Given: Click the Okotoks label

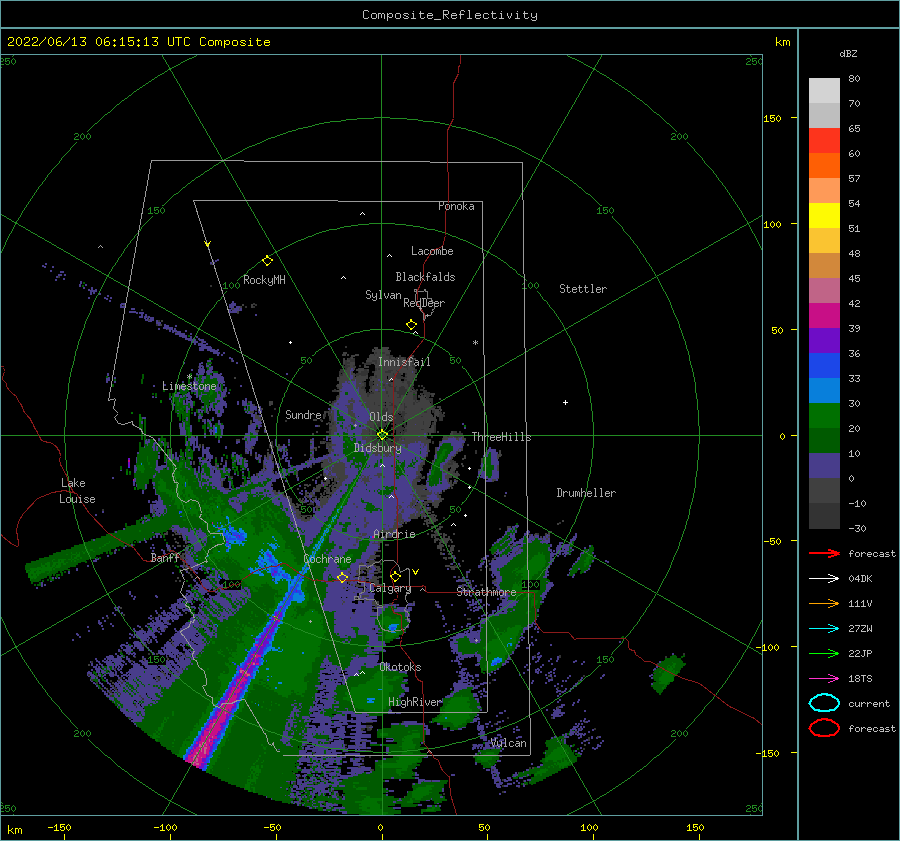Looking at the screenshot, I should pyautogui.click(x=400, y=667).
